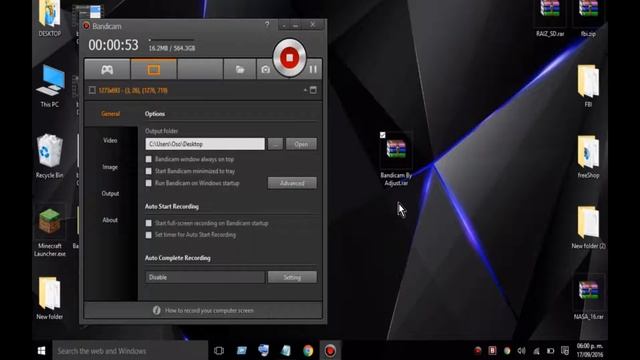
Task: Select RAIZ_SD.rar archive on desktop
Action: (550, 18)
